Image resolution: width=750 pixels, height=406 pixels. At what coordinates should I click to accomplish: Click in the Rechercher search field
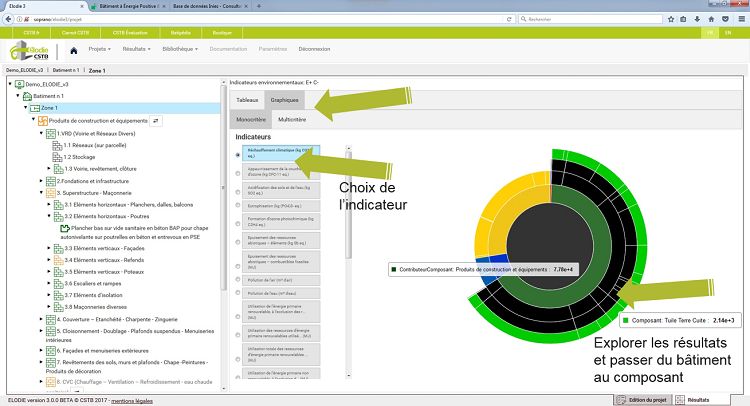pos(591,19)
